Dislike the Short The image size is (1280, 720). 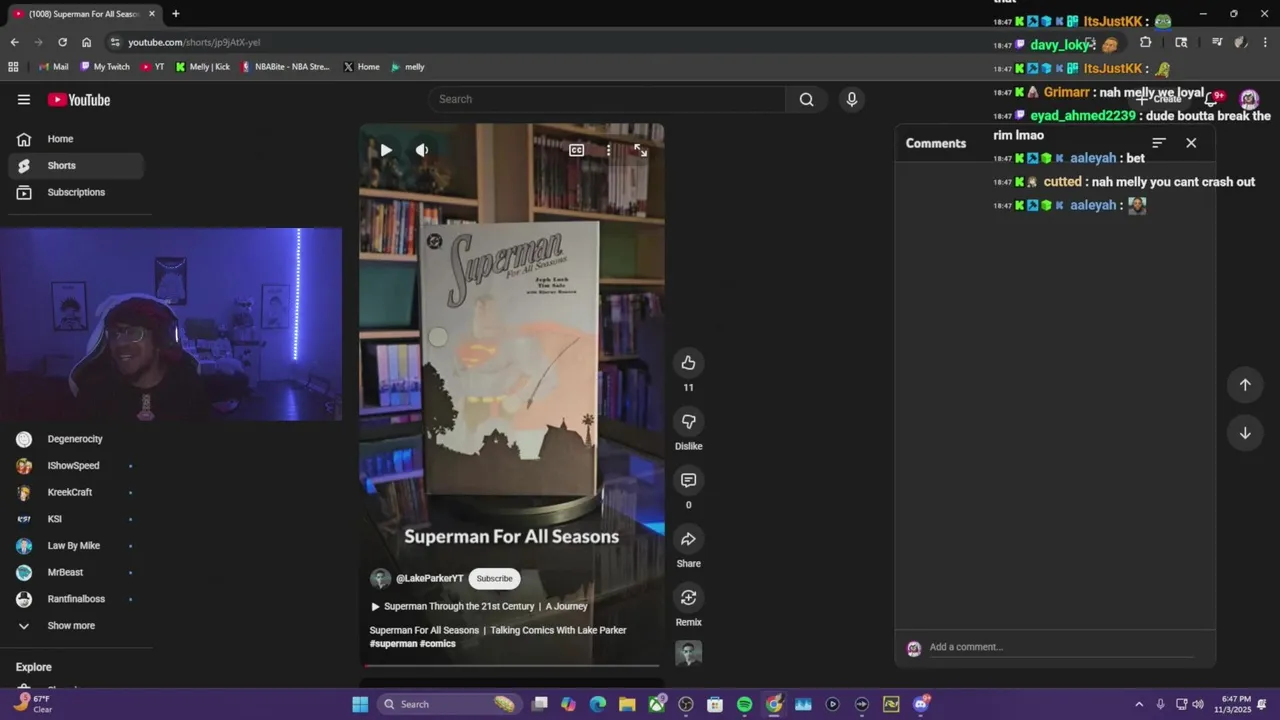tap(688, 421)
